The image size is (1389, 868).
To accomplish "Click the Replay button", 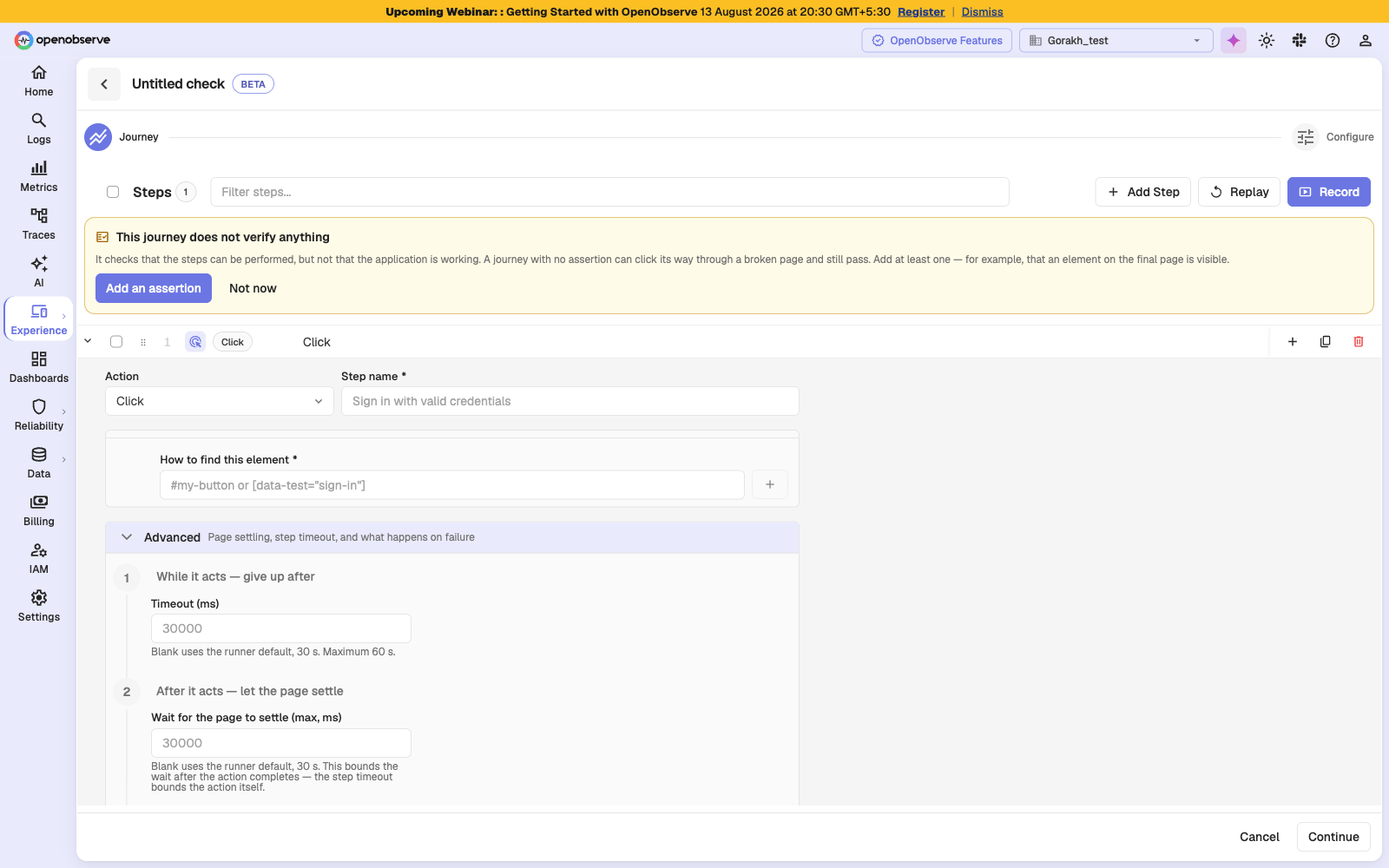I will click(1239, 192).
